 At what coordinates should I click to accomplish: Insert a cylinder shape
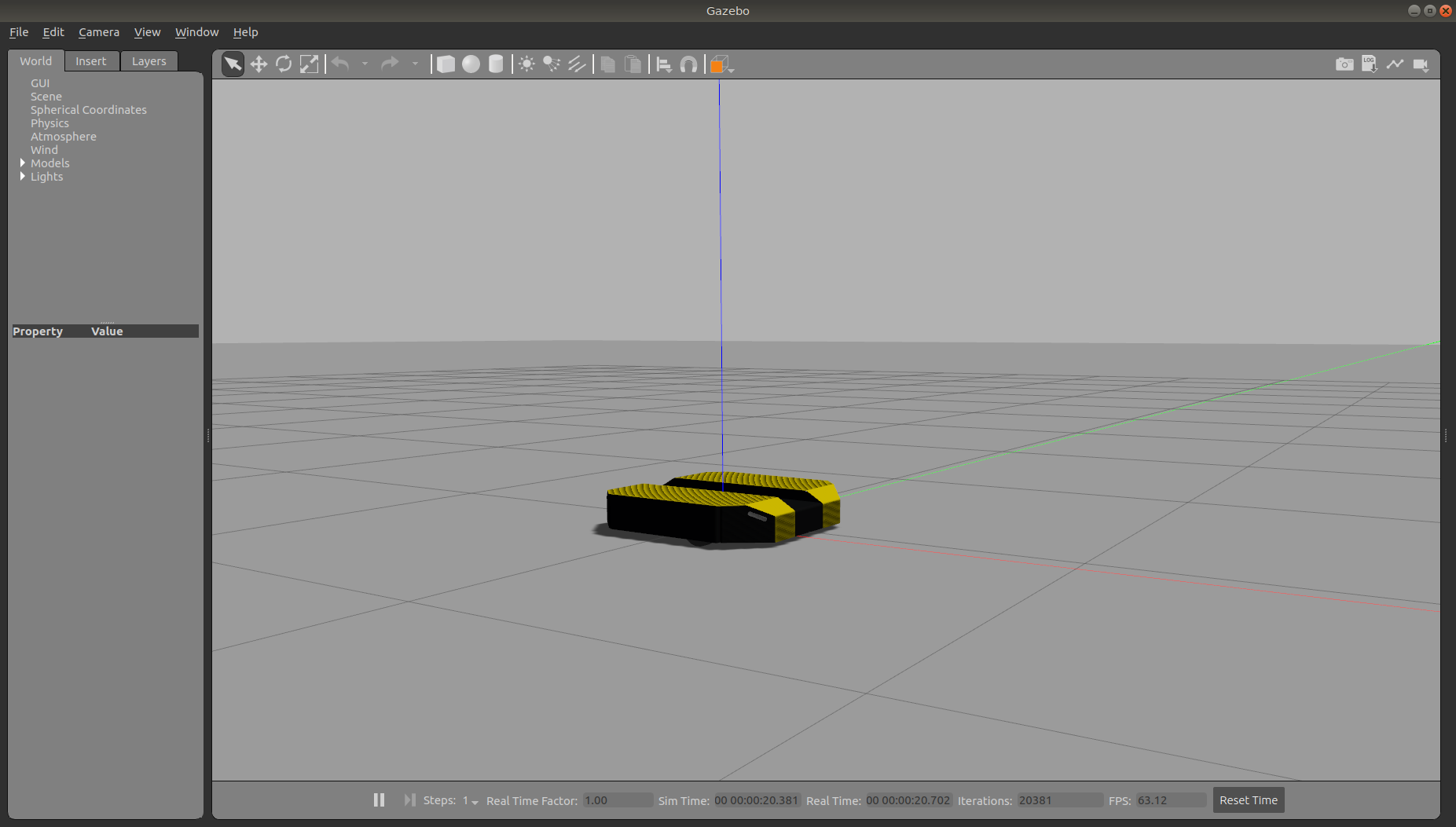click(x=496, y=64)
